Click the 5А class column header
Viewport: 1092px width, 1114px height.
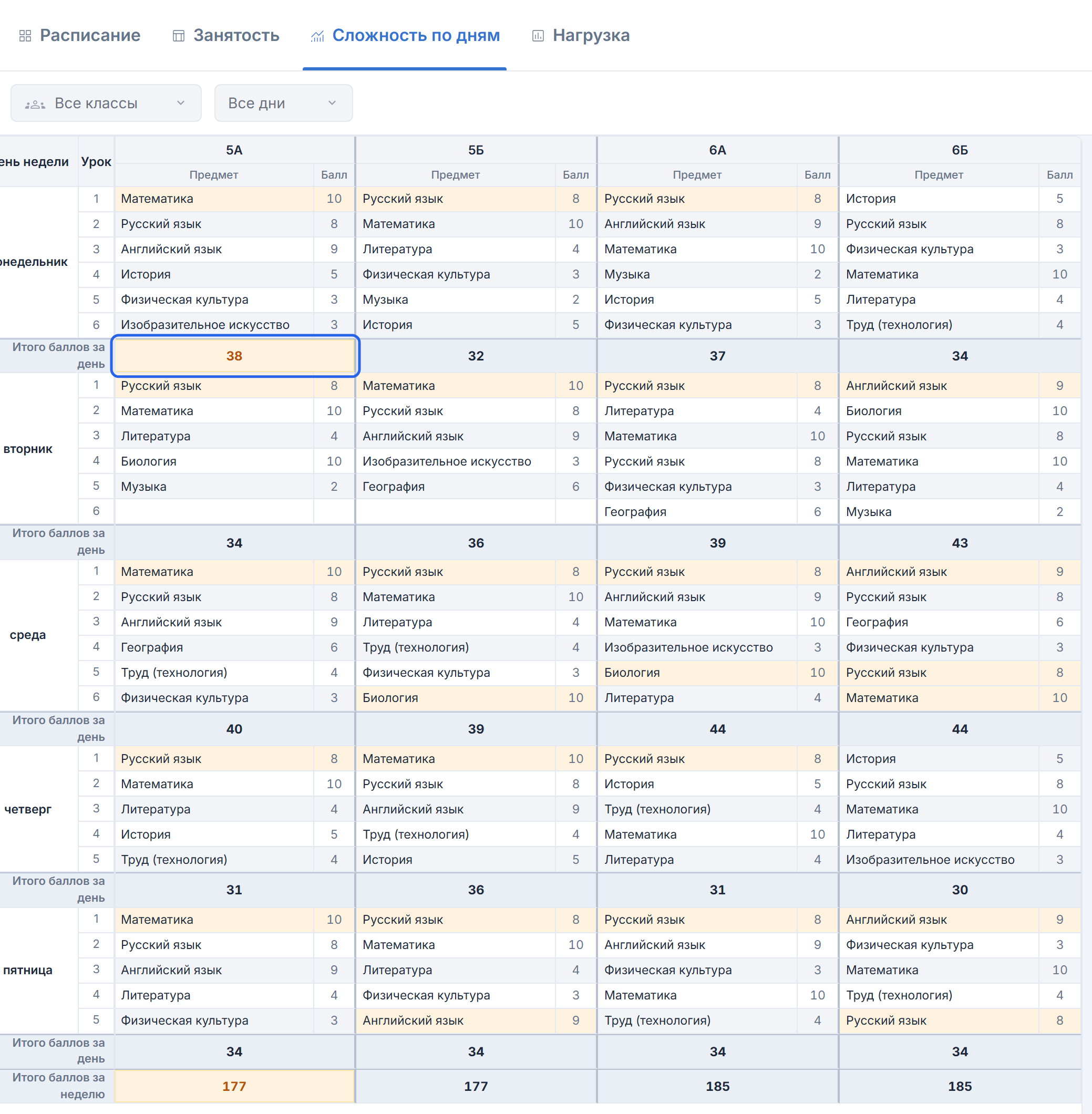[x=234, y=150]
